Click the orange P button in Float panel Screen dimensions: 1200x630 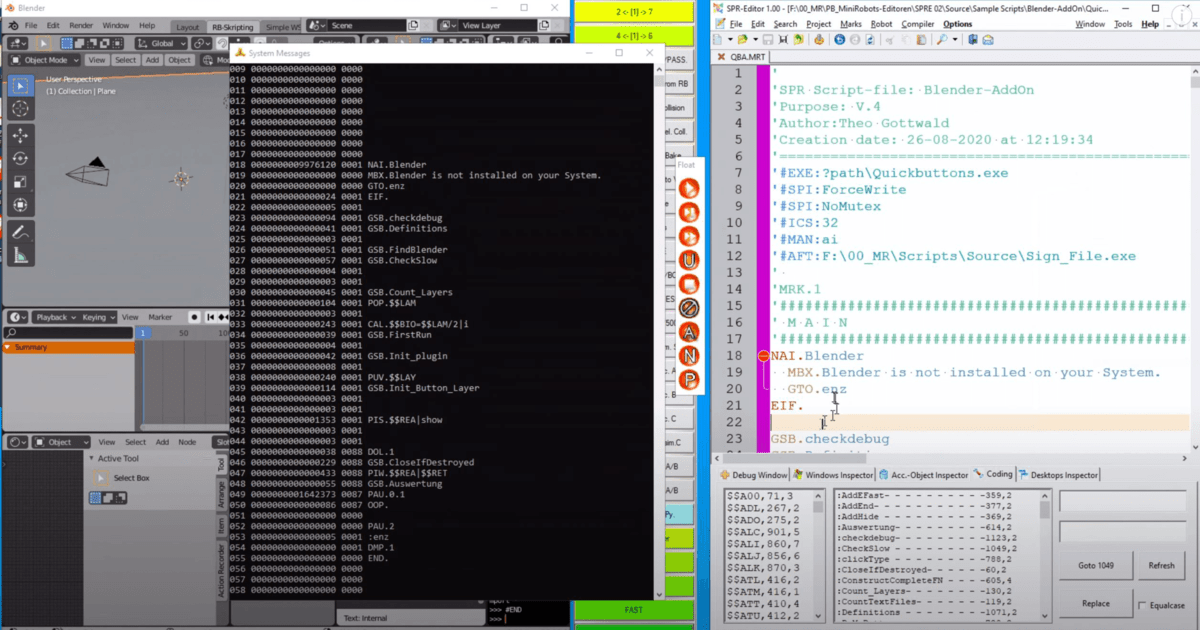[x=688, y=379]
